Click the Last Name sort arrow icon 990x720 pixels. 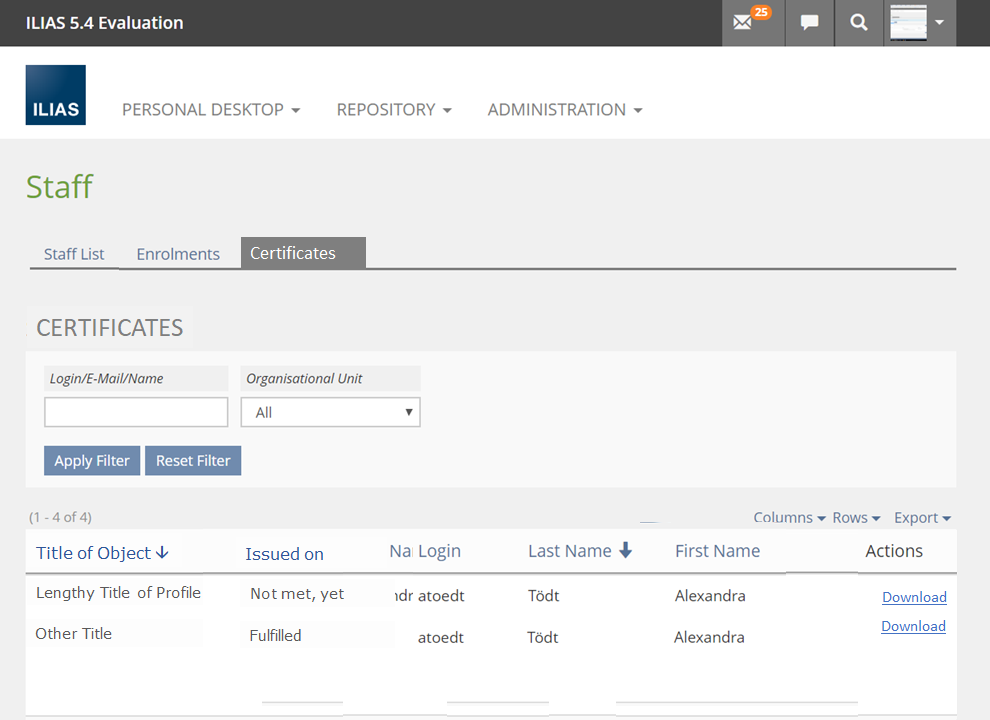[626, 550]
